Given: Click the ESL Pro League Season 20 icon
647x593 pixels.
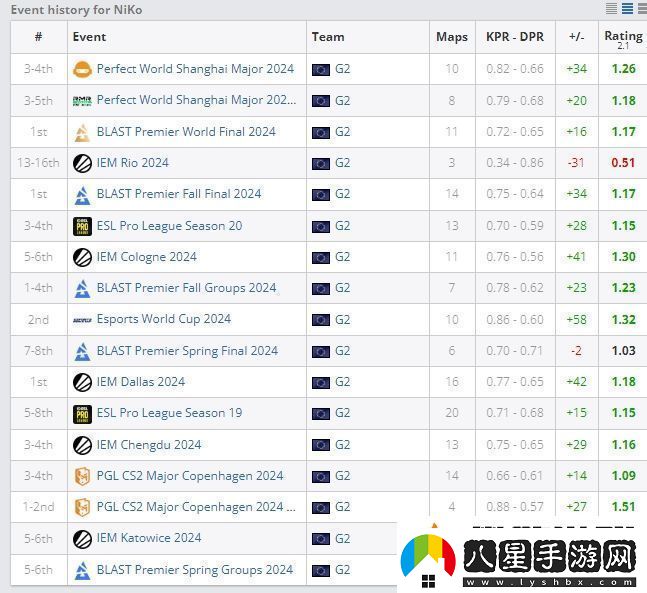Looking at the screenshot, I should point(82,226).
